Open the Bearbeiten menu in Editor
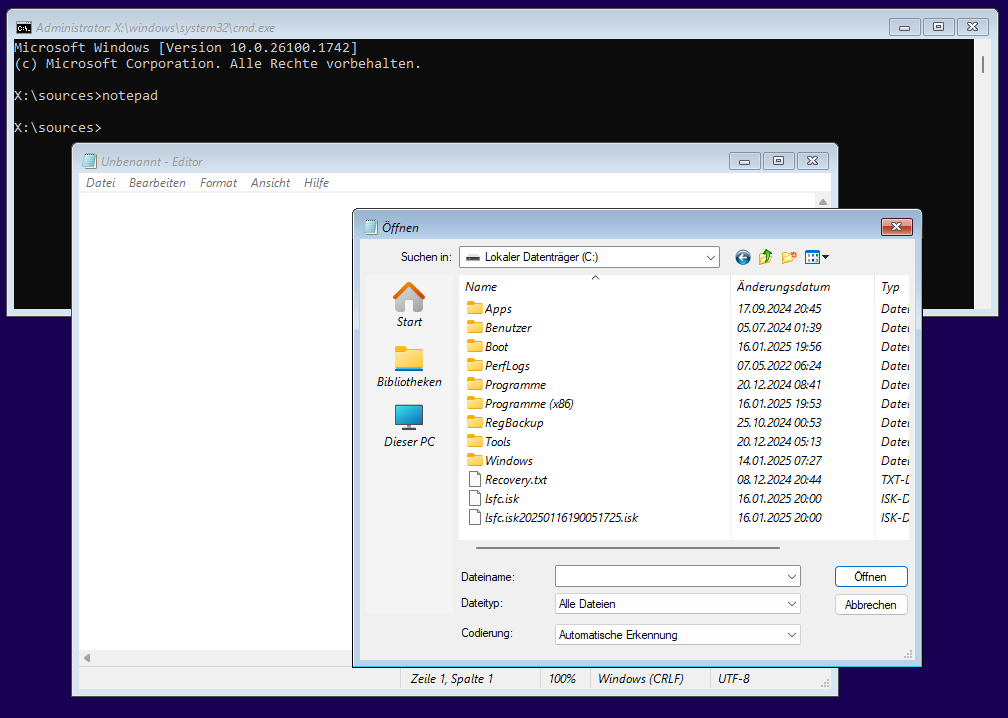Screen dimensions: 1008x718 158,183
